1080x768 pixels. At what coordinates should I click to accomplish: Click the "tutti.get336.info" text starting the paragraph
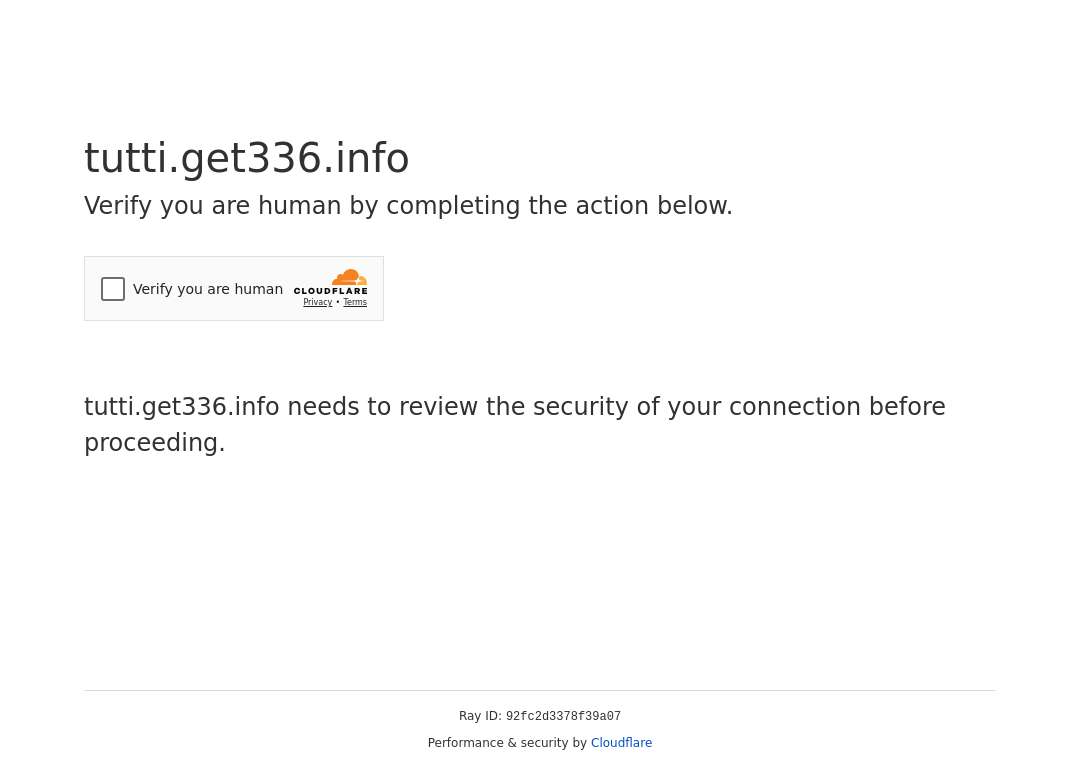point(182,407)
